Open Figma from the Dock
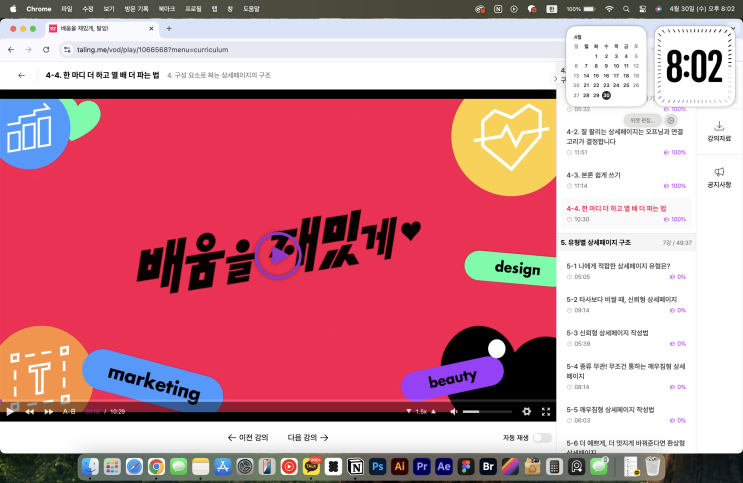 466,467
